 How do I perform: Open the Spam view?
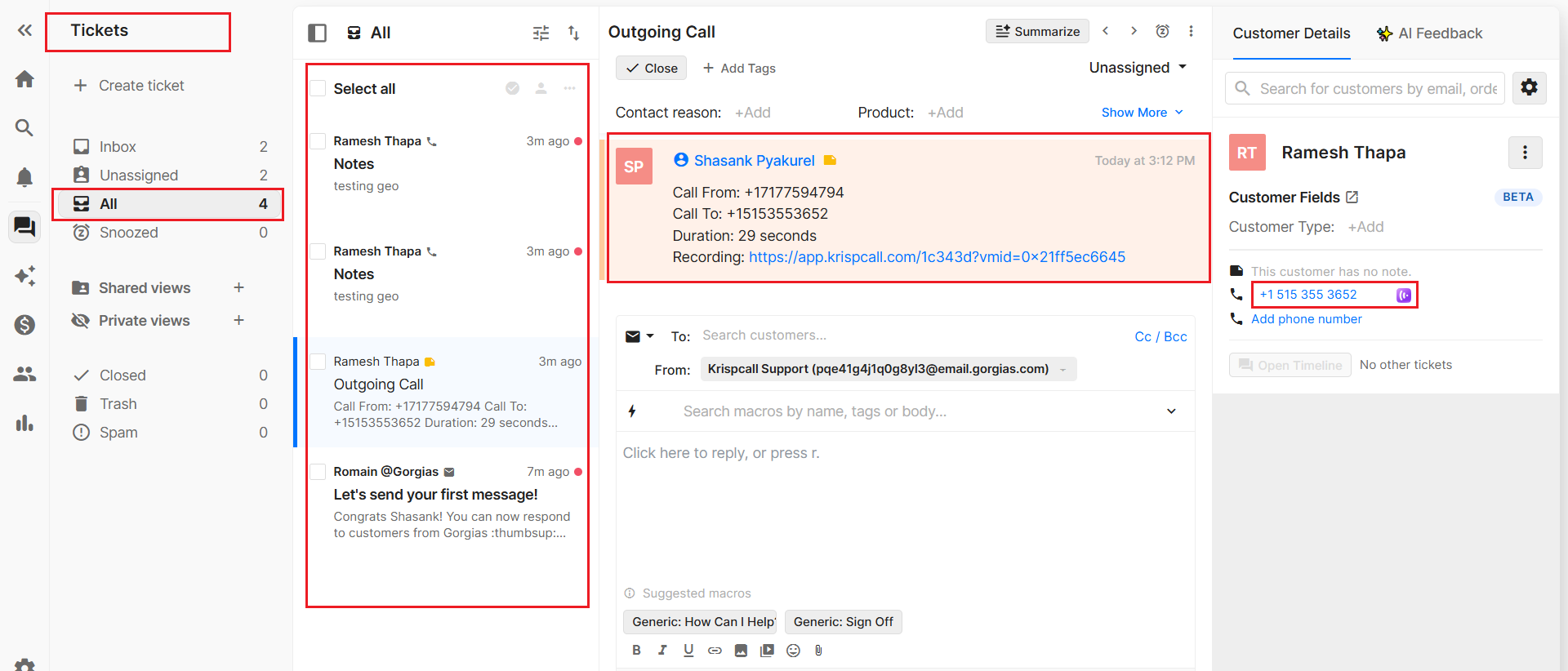tap(170, 433)
